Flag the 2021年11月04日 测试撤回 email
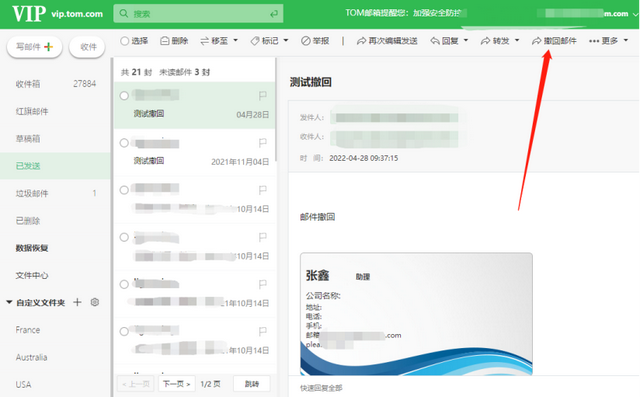The width and height of the screenshot is (640, 397). tap(262, 143)
